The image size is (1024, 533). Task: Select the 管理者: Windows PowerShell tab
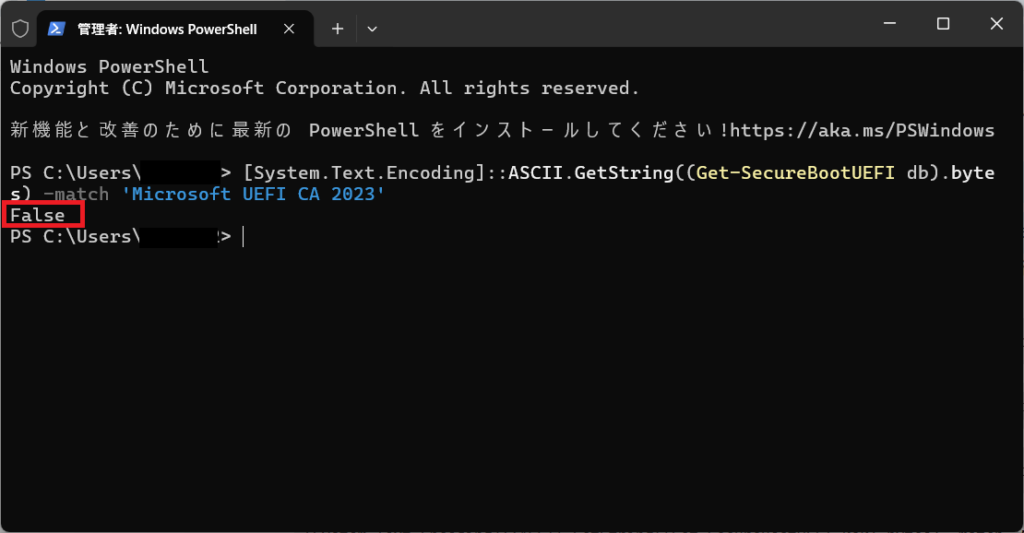167,29
